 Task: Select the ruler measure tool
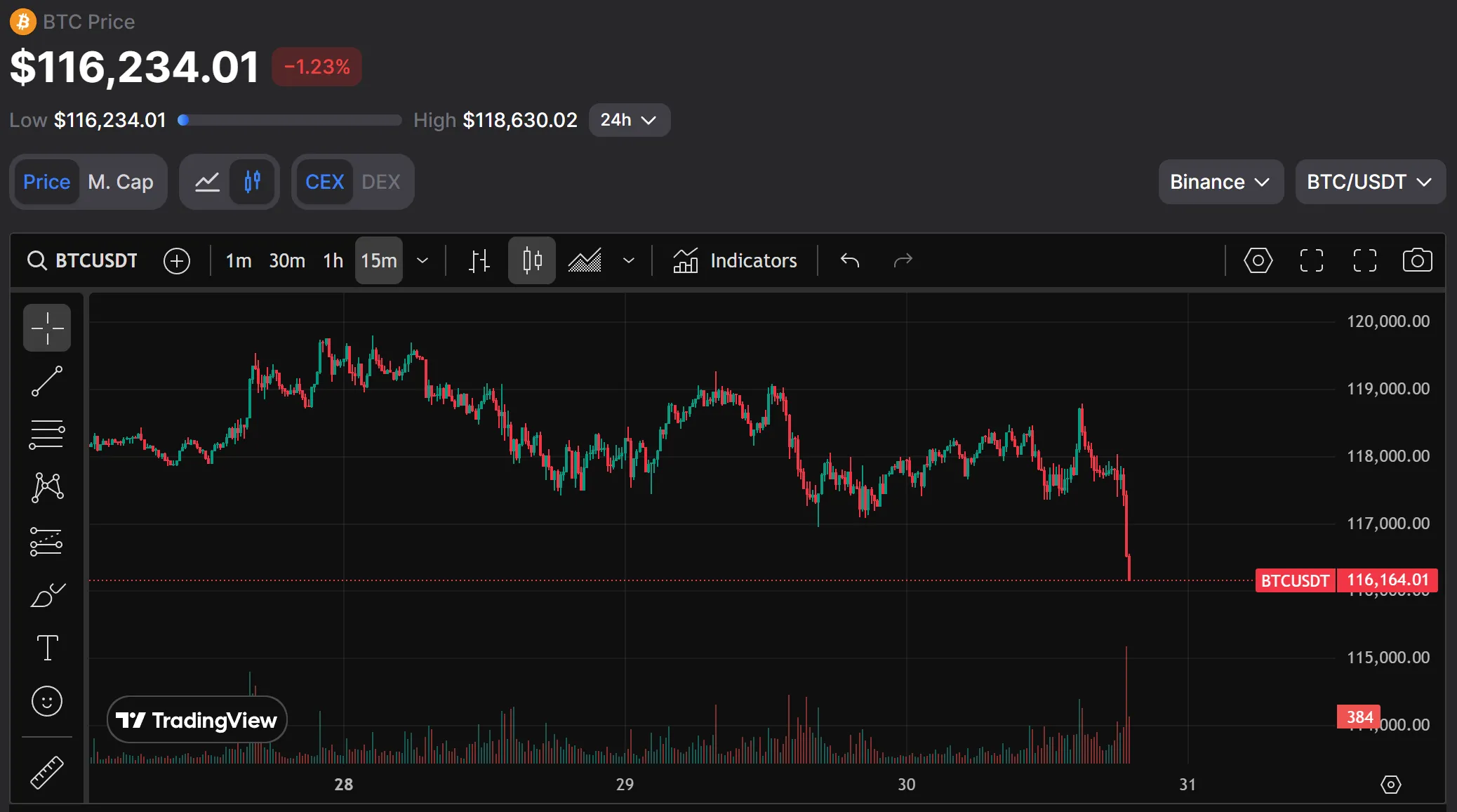(47, 772)
